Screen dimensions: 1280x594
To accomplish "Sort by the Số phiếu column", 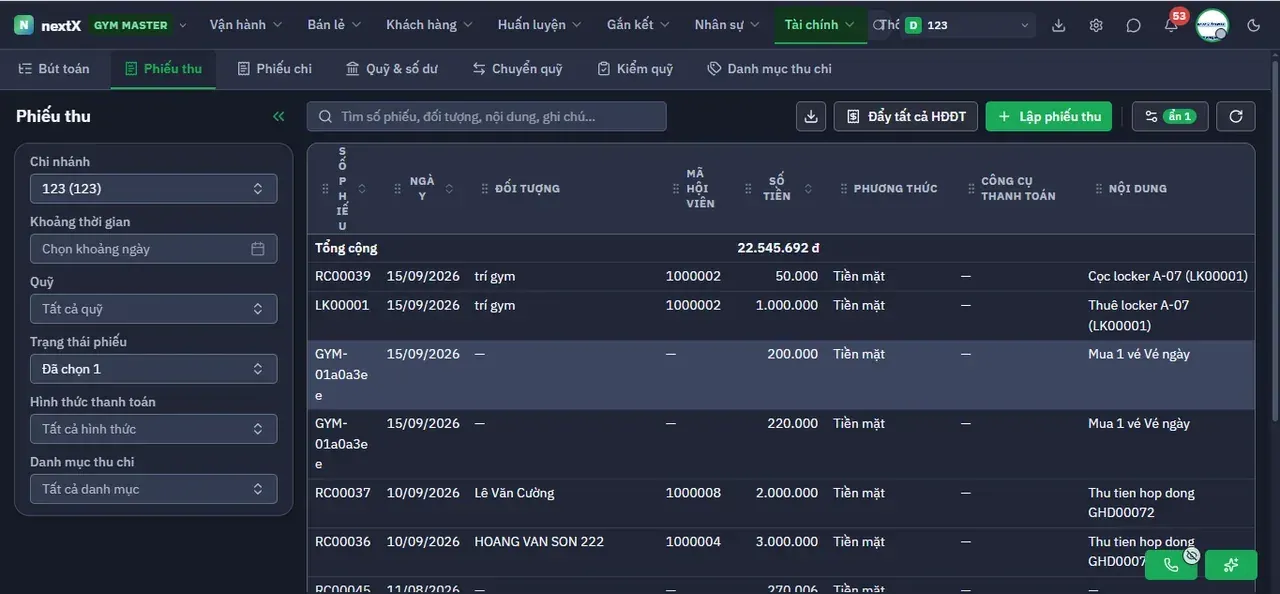I will pyautogui.click(x=362, y=189).
